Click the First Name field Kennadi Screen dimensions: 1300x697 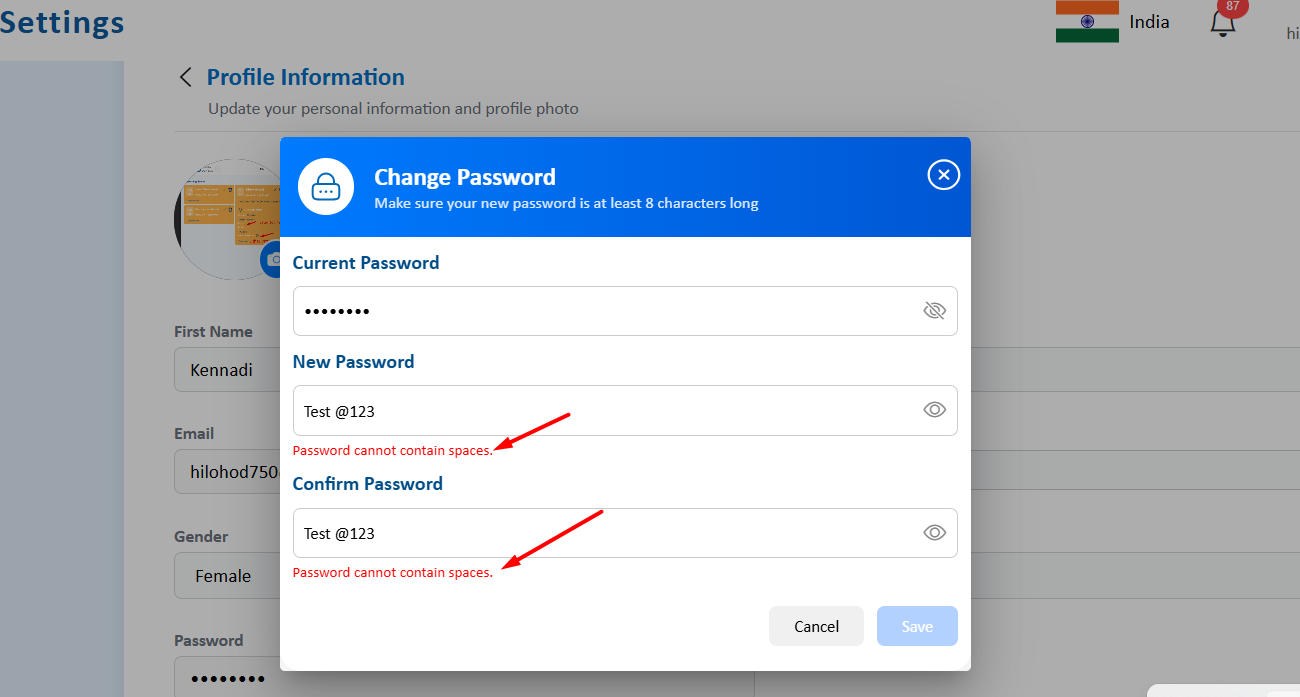(228, 370)
